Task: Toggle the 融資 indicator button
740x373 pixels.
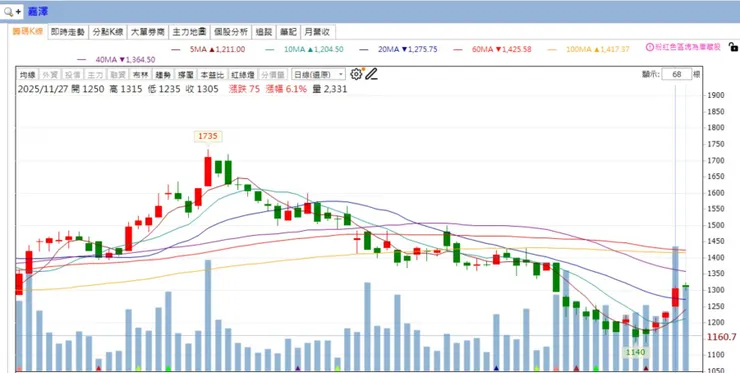Action: [118, 75]
